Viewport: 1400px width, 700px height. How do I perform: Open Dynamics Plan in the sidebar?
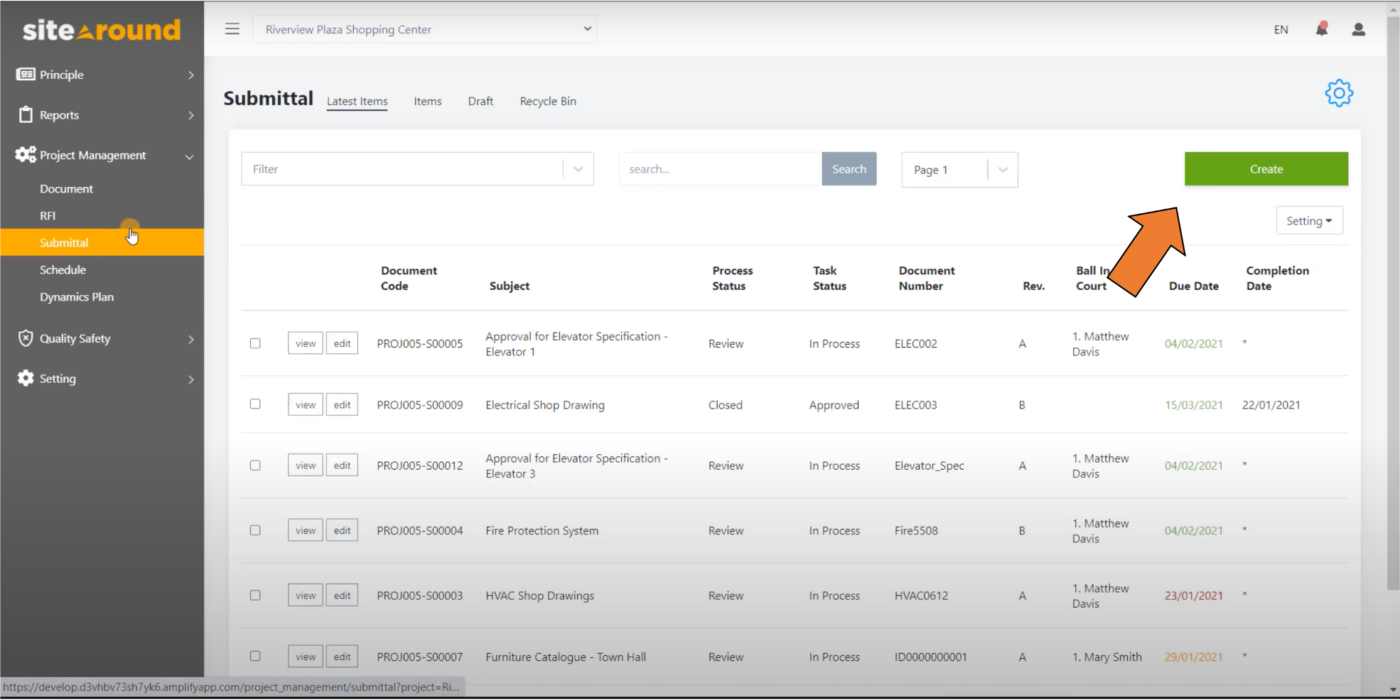click(77, 296)
